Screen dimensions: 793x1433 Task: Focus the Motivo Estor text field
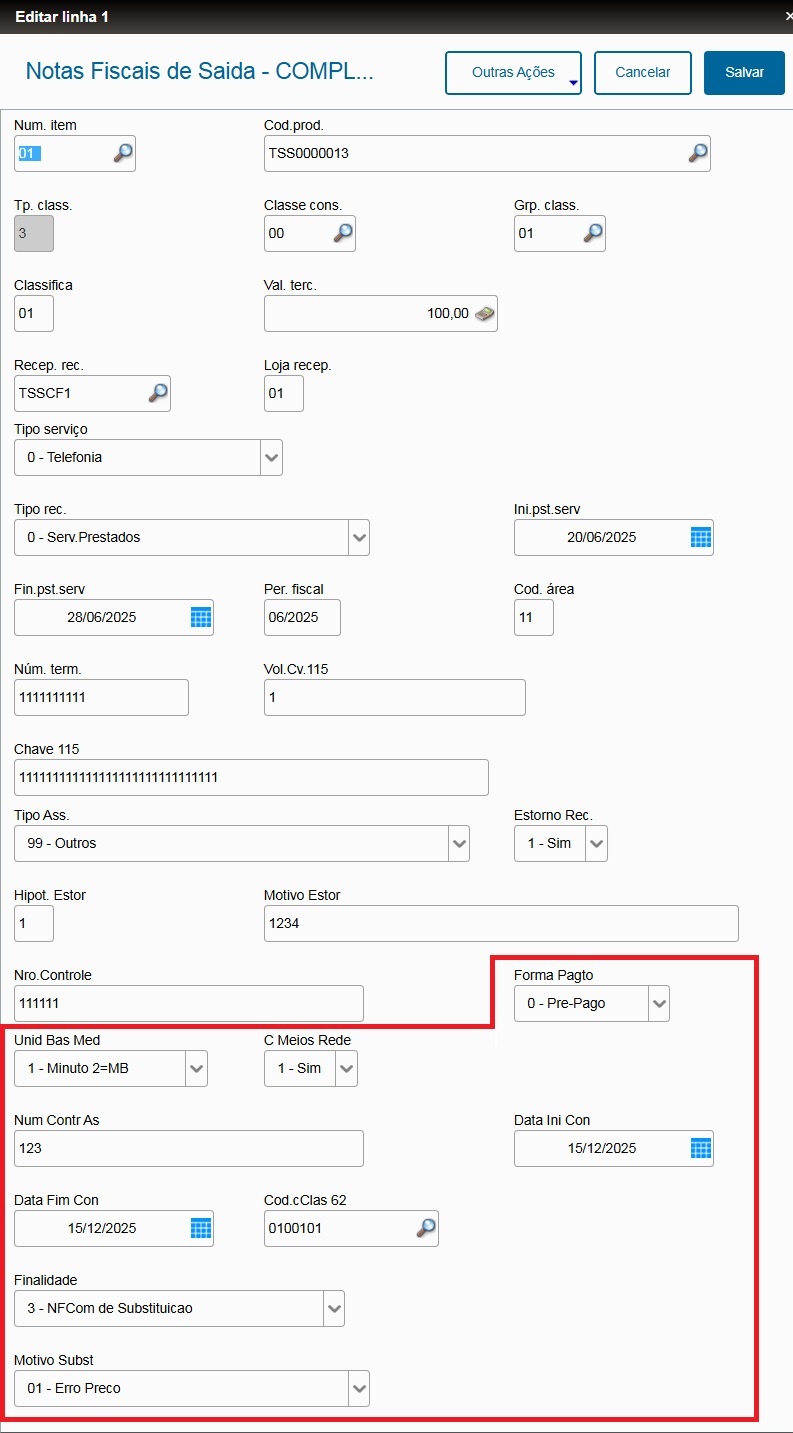click(x=501, y=923)
